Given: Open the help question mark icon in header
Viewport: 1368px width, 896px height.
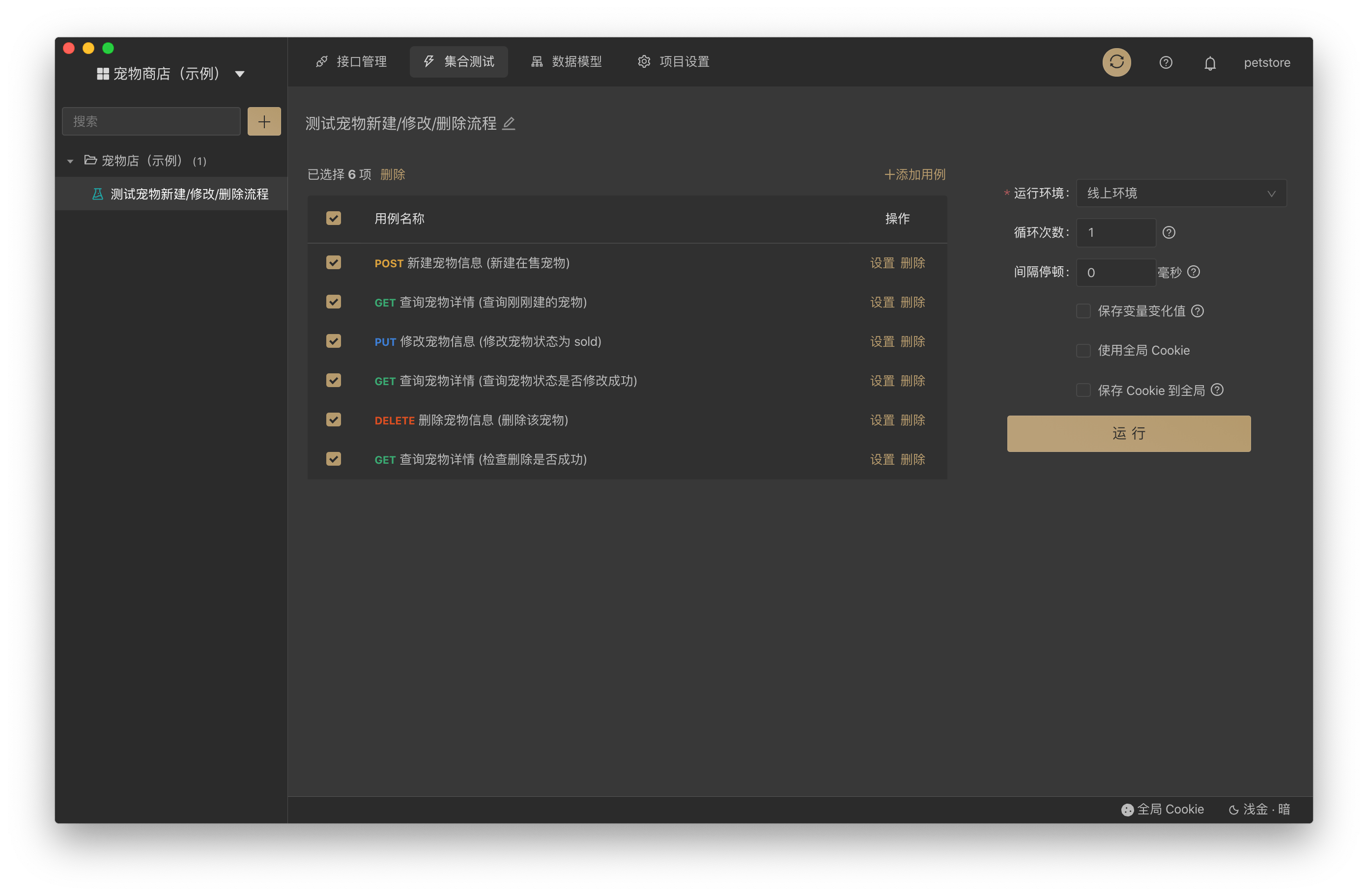Looking at the screenshot, I should click(x=1166, y=63).
